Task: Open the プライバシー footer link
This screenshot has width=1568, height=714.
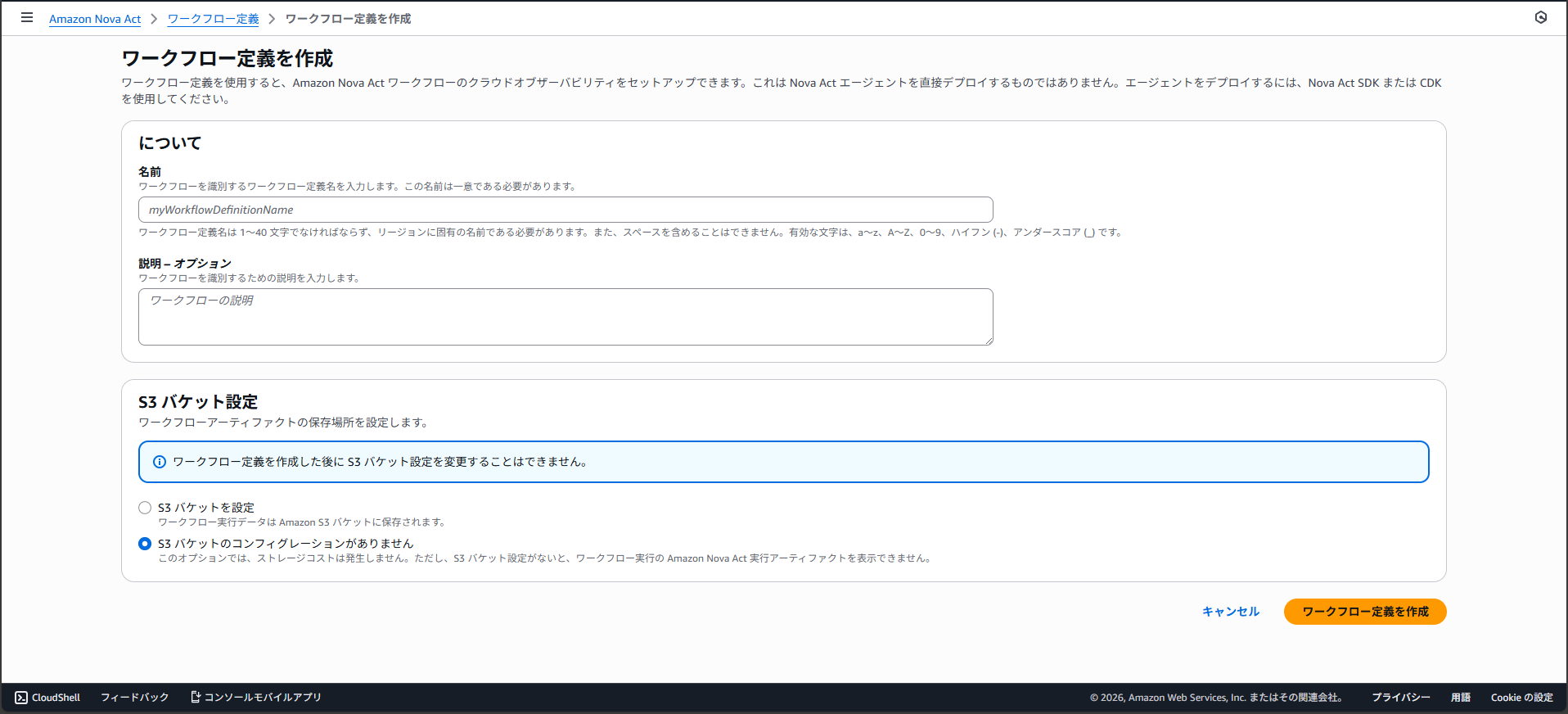Action: [1401, 698]
